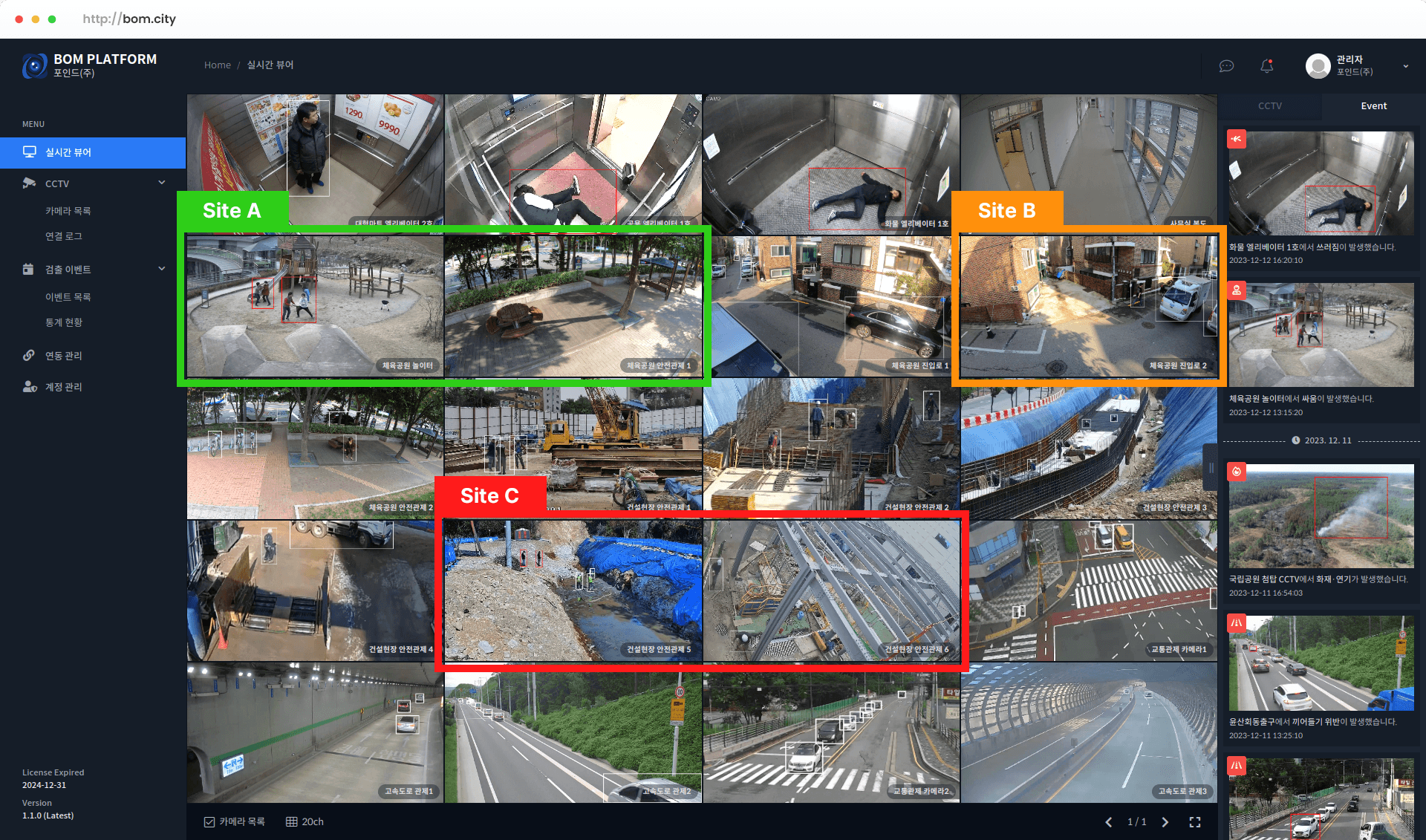Click the fire event badge icon
The height and width of the screenshot is (840, 1426).
pyautogui.click(x=1237, y=471)
